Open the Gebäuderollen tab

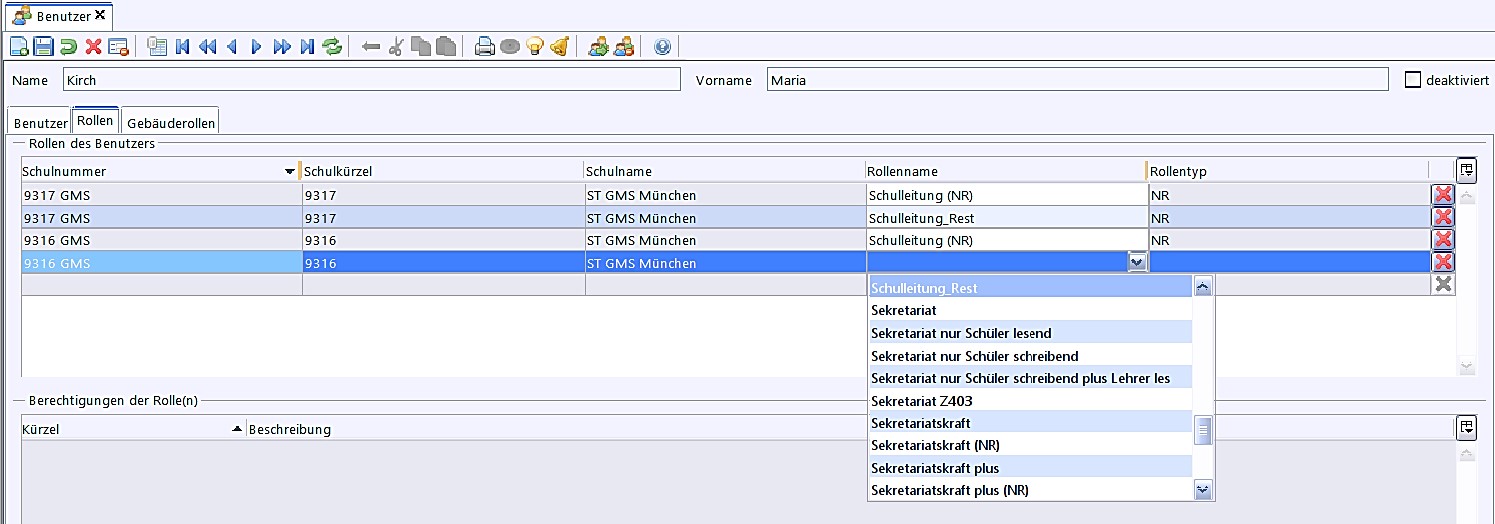(x=170, y=123)
